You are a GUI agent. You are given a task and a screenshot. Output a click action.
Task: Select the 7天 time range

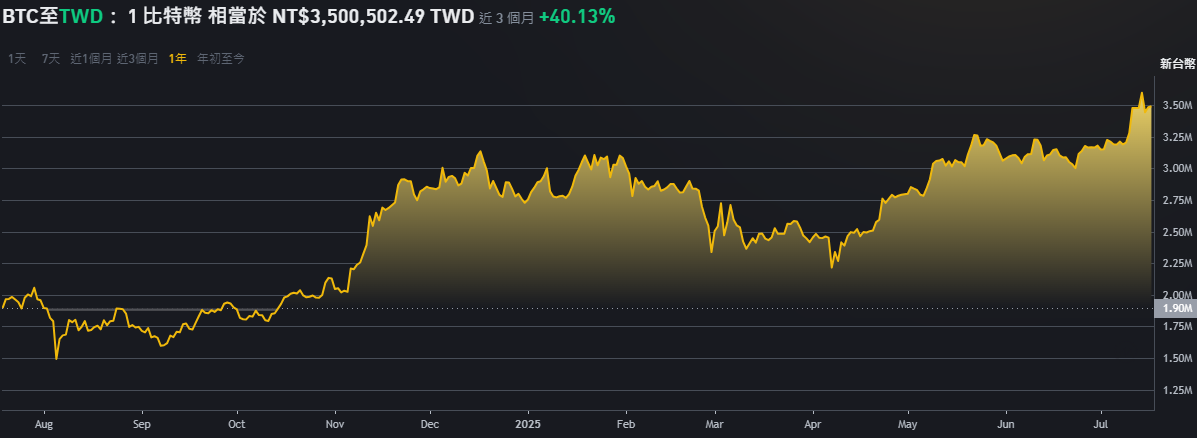pyautogui.click(x=50, y=58)
